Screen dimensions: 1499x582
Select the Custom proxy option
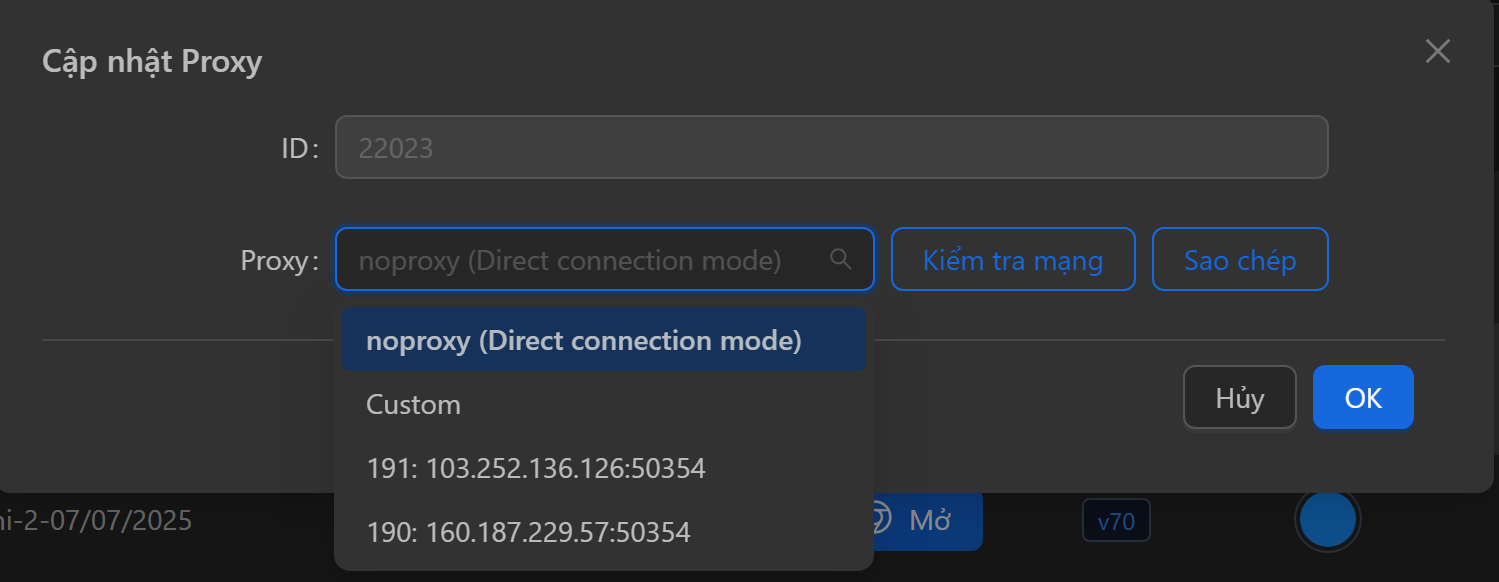pyautogui.click(x=413, y=404)
